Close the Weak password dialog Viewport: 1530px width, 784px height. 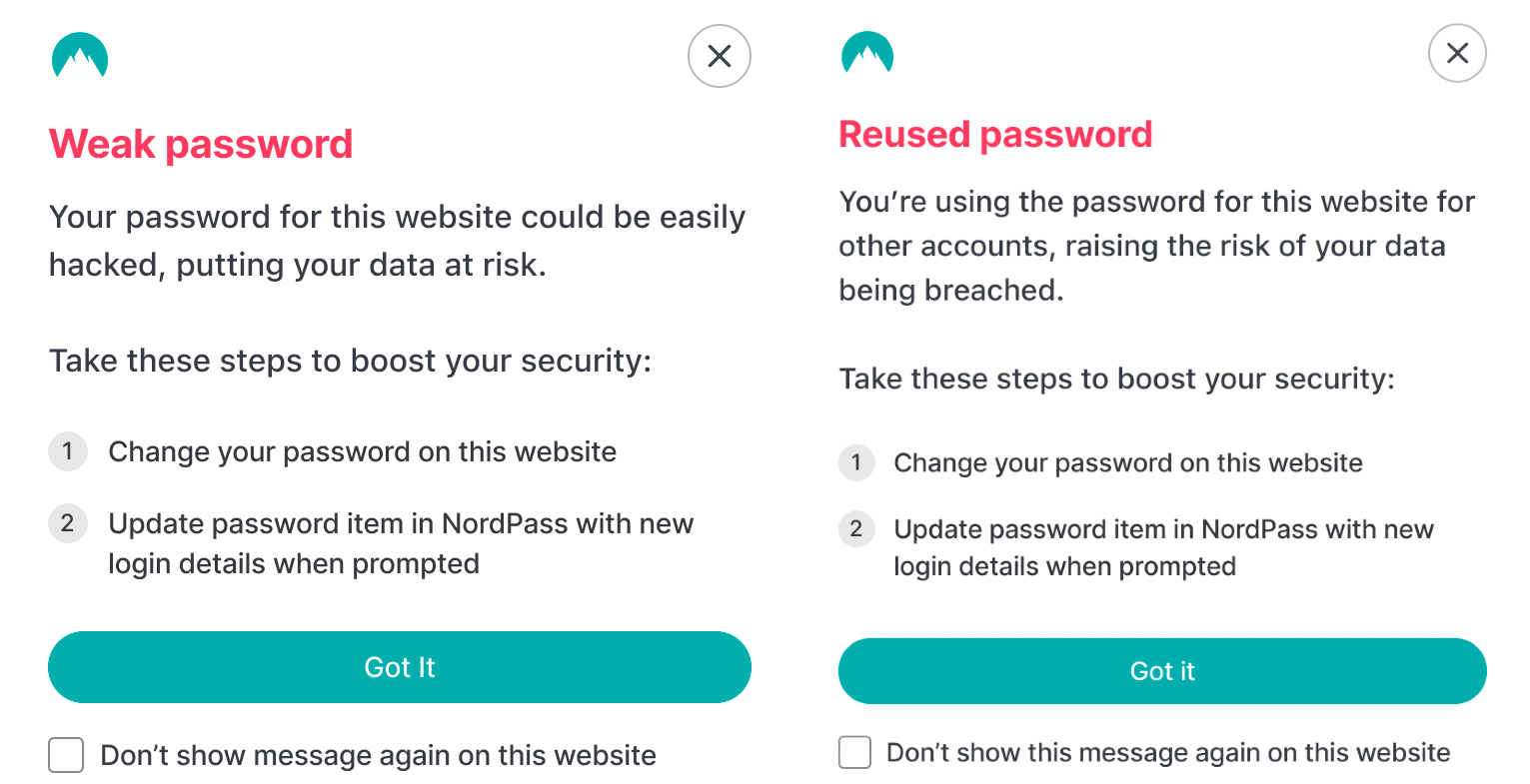click(x=719, y=56)
